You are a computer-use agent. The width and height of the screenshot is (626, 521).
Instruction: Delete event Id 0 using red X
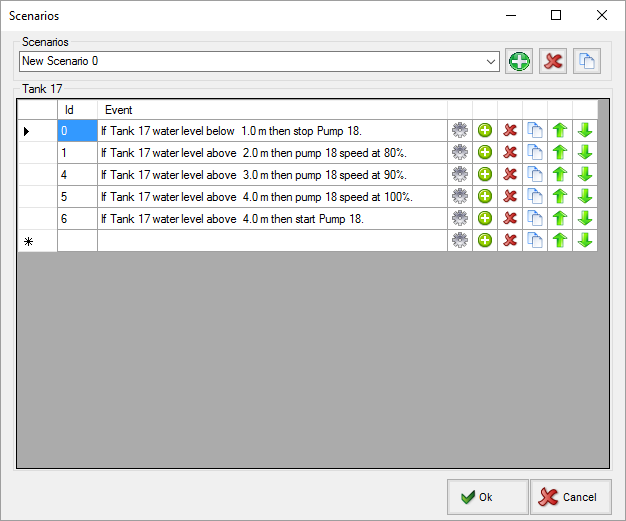coord(510,131)
